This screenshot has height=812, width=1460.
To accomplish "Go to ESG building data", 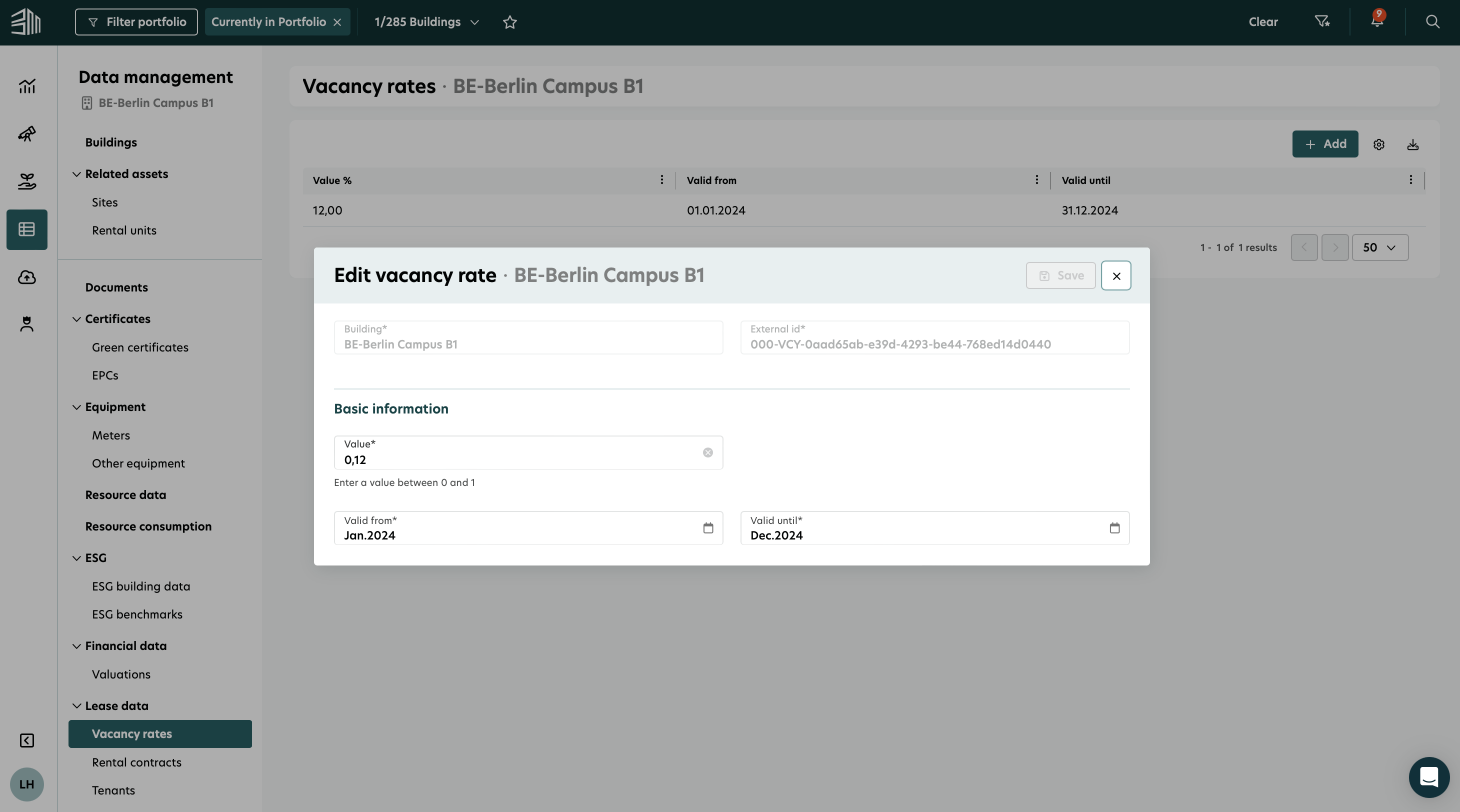I will coord(140,586).
